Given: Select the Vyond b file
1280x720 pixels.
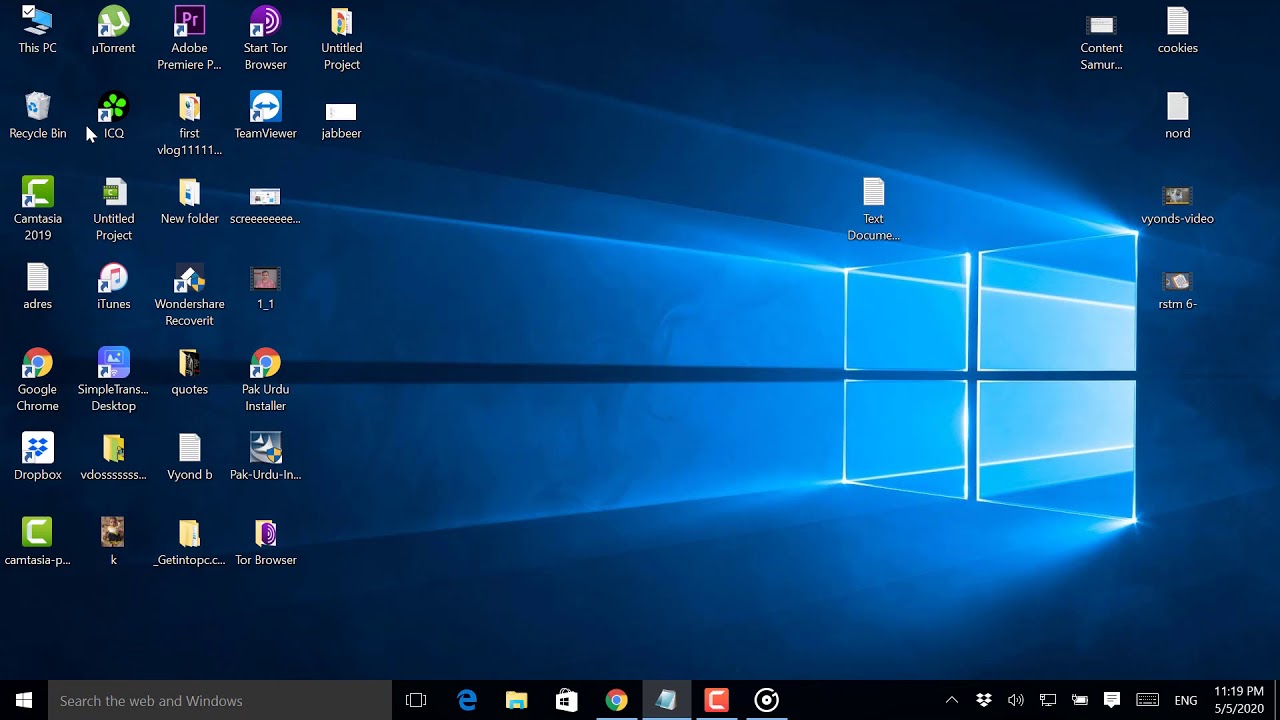Looking at the screenshot, I should point(189,457).
